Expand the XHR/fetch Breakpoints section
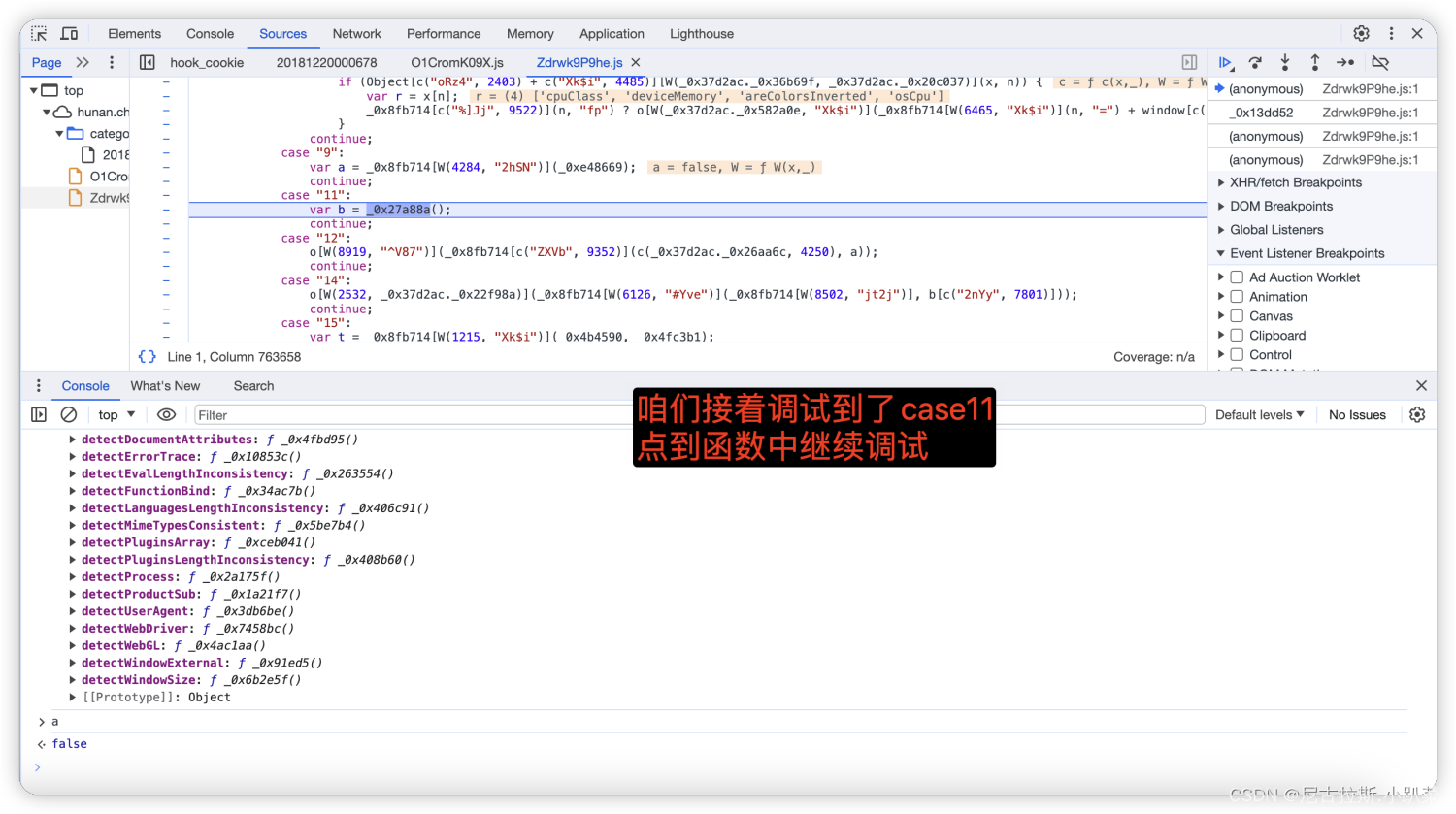 [x=1221, y=182]
